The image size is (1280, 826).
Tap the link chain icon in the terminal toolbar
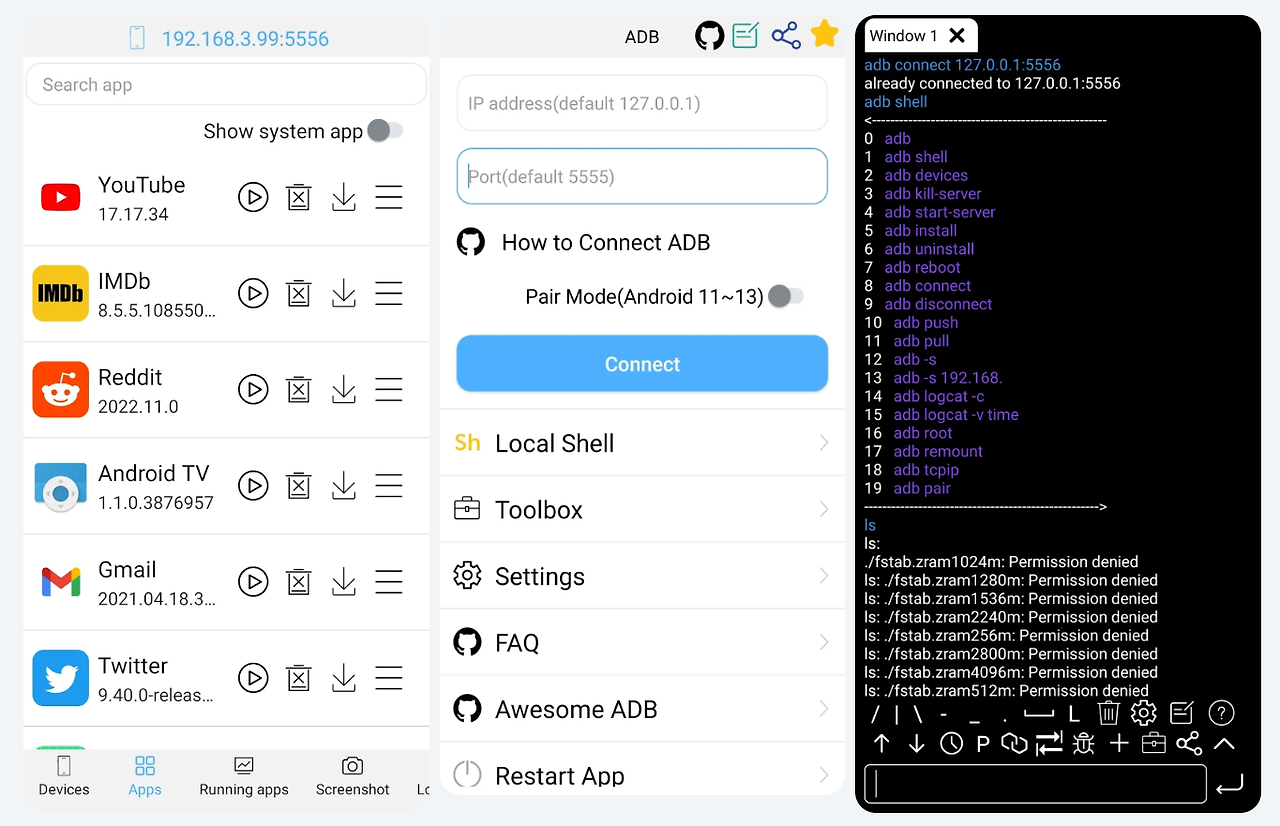[x=1015, y=743]
